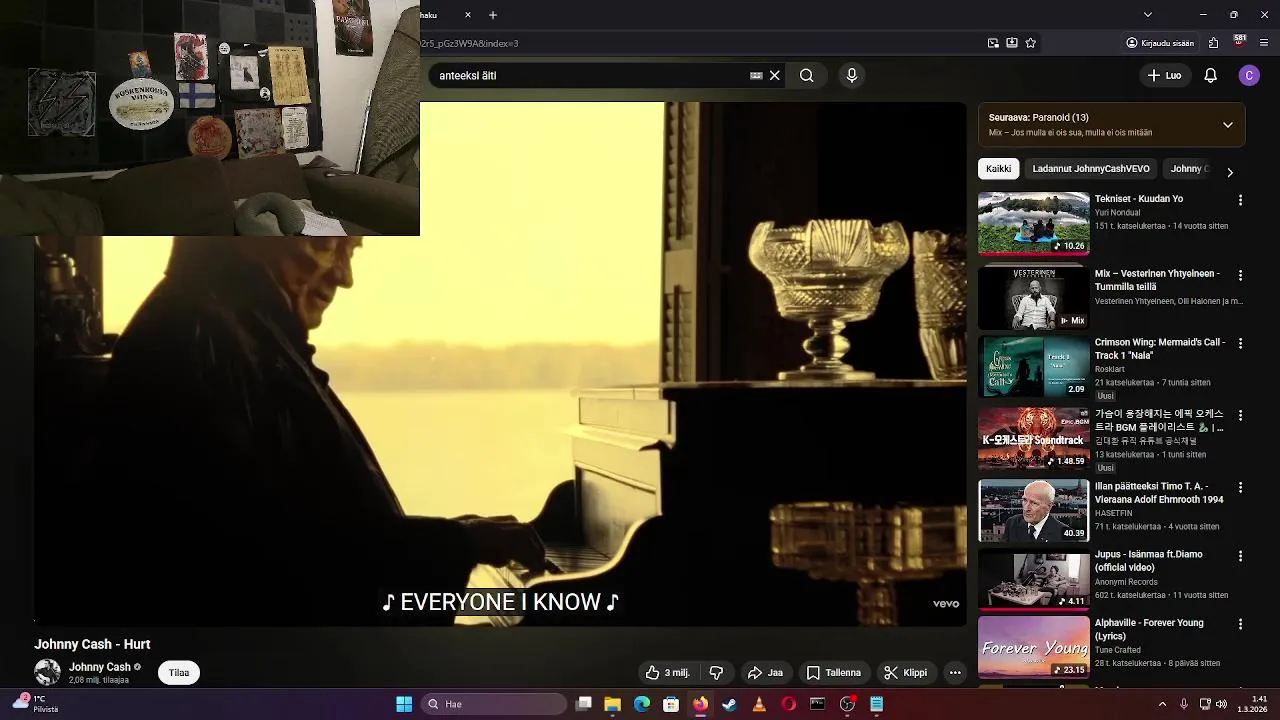Subscribe with the Tilaa button

(179, 673)
